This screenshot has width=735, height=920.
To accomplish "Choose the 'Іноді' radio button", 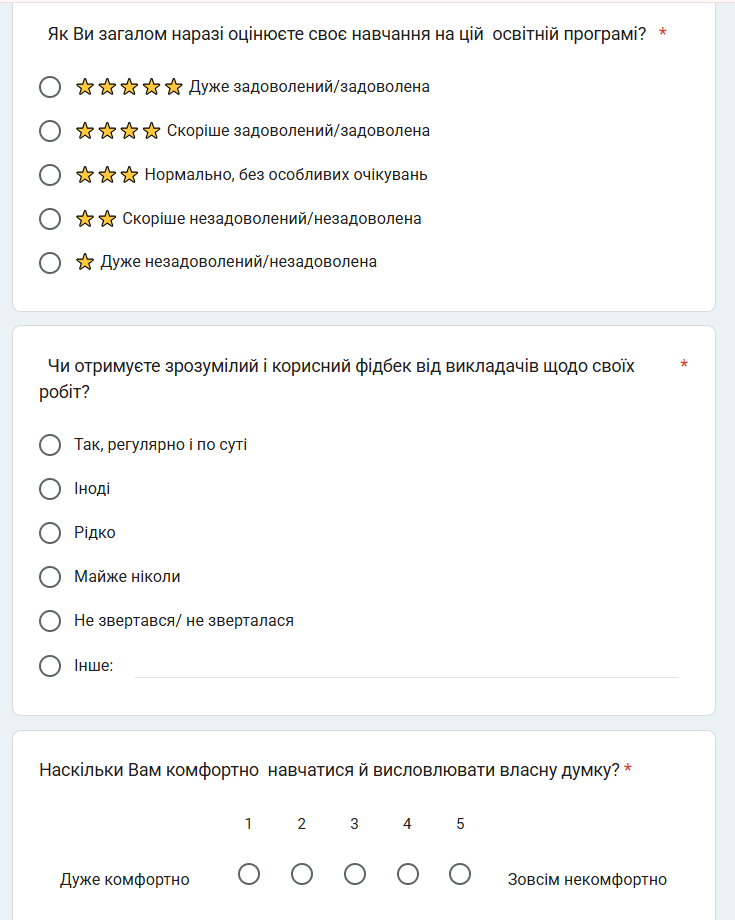I will coord(50,489).
